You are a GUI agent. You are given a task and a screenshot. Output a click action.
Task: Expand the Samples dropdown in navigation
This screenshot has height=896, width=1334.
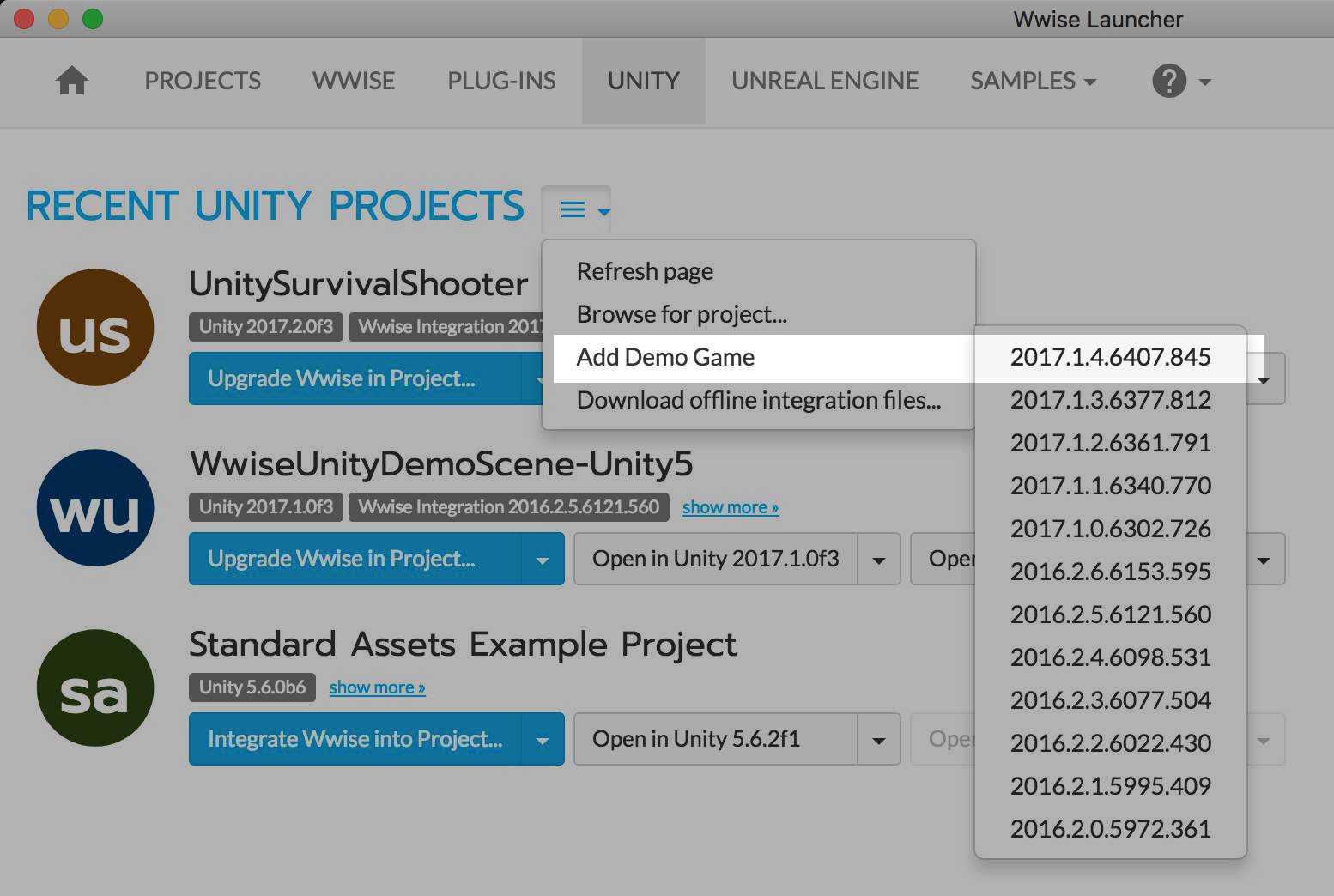(1033, 81)
